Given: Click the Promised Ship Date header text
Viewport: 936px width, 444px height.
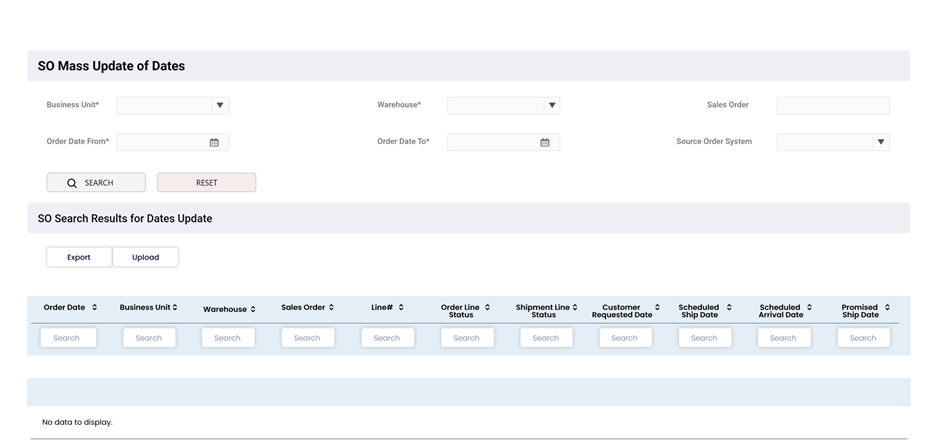Looking at the screenshot, I should [860, 311].
